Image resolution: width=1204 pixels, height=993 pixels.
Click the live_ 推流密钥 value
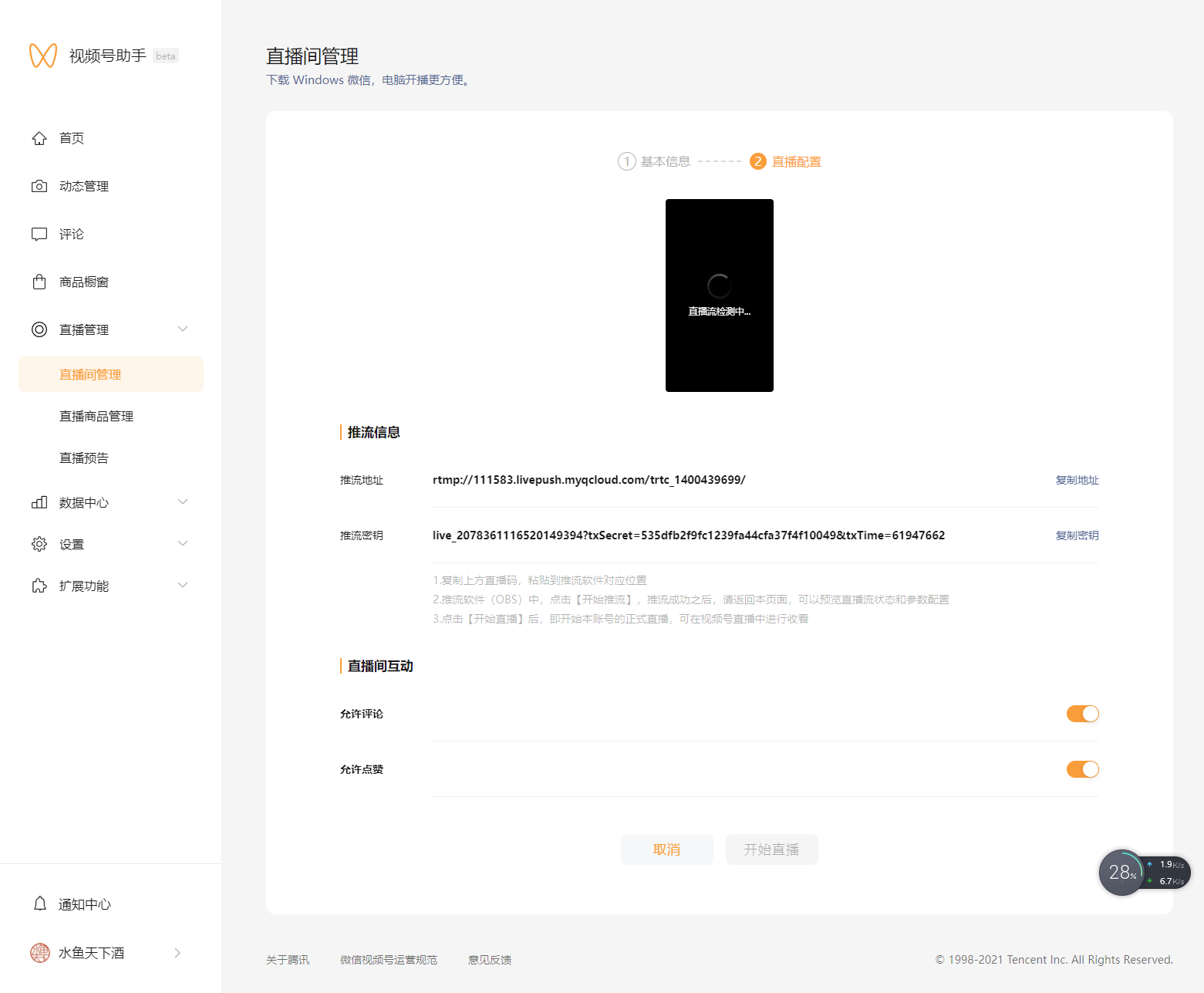tap(689, 535)
